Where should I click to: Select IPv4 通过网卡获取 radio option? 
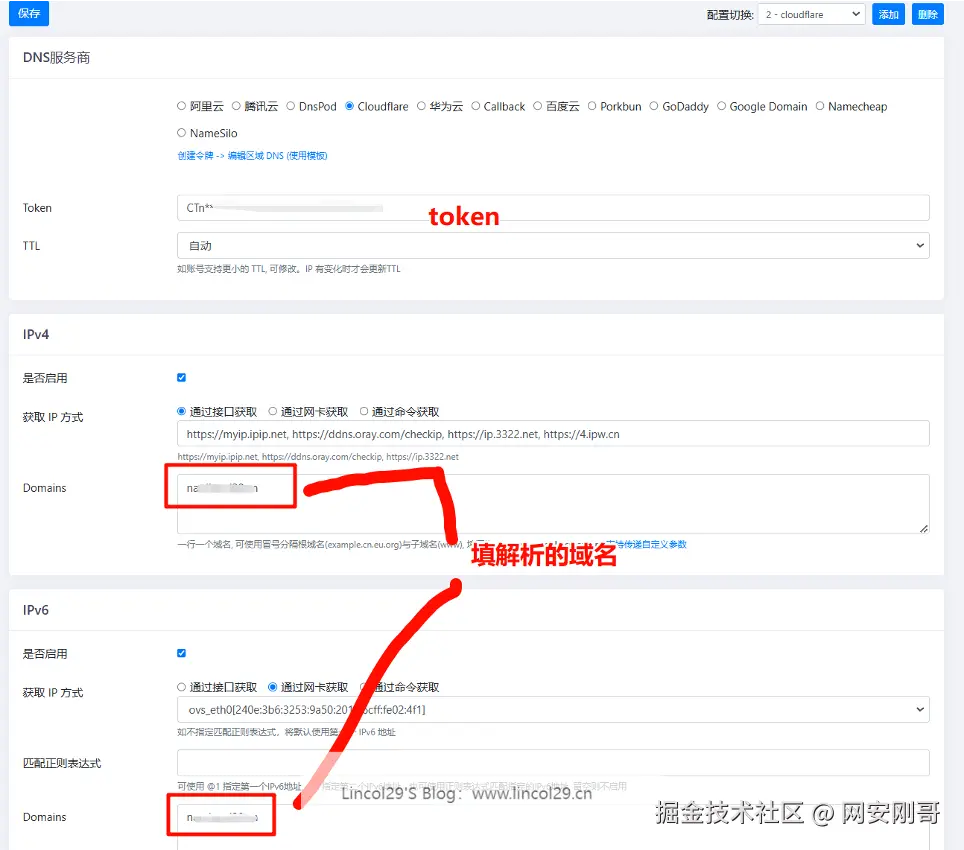(x=272, y=411)
